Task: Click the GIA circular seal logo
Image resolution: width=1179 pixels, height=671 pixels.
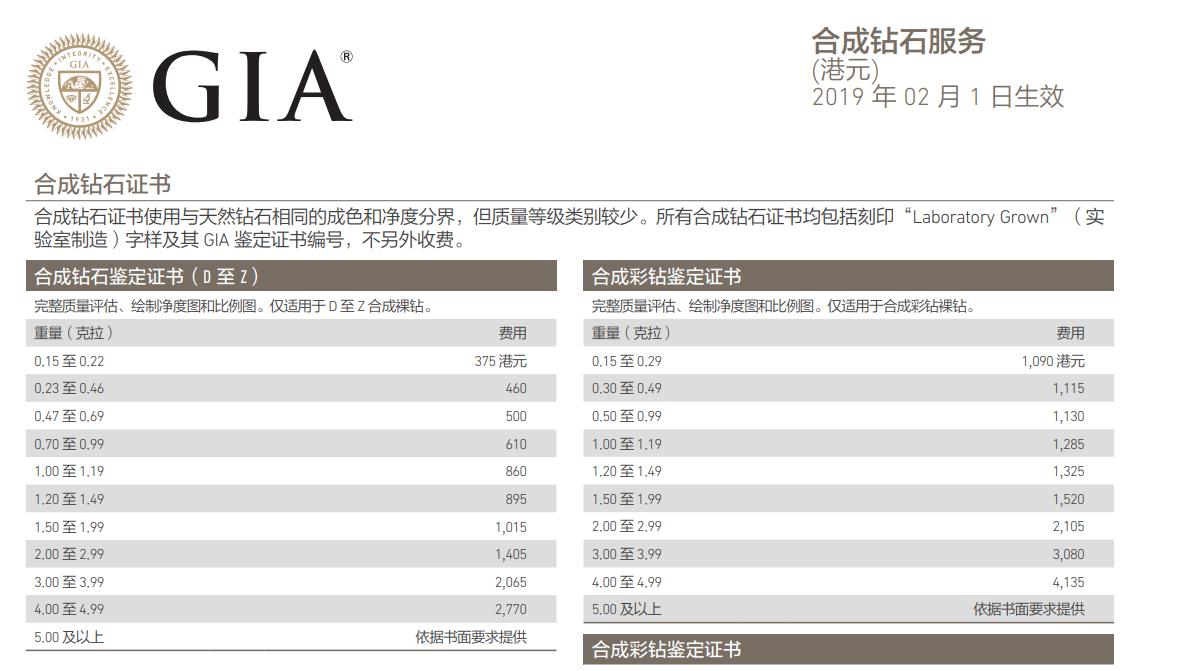Action: 79,87
